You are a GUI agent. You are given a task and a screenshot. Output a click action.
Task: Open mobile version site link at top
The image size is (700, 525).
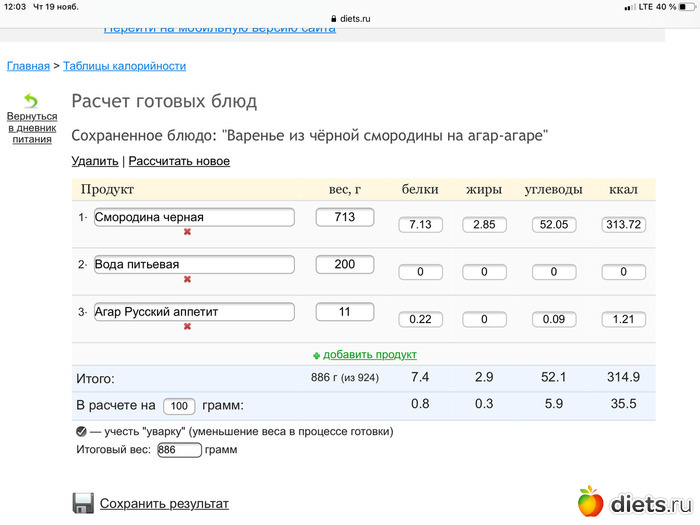[x=220, y=28]
